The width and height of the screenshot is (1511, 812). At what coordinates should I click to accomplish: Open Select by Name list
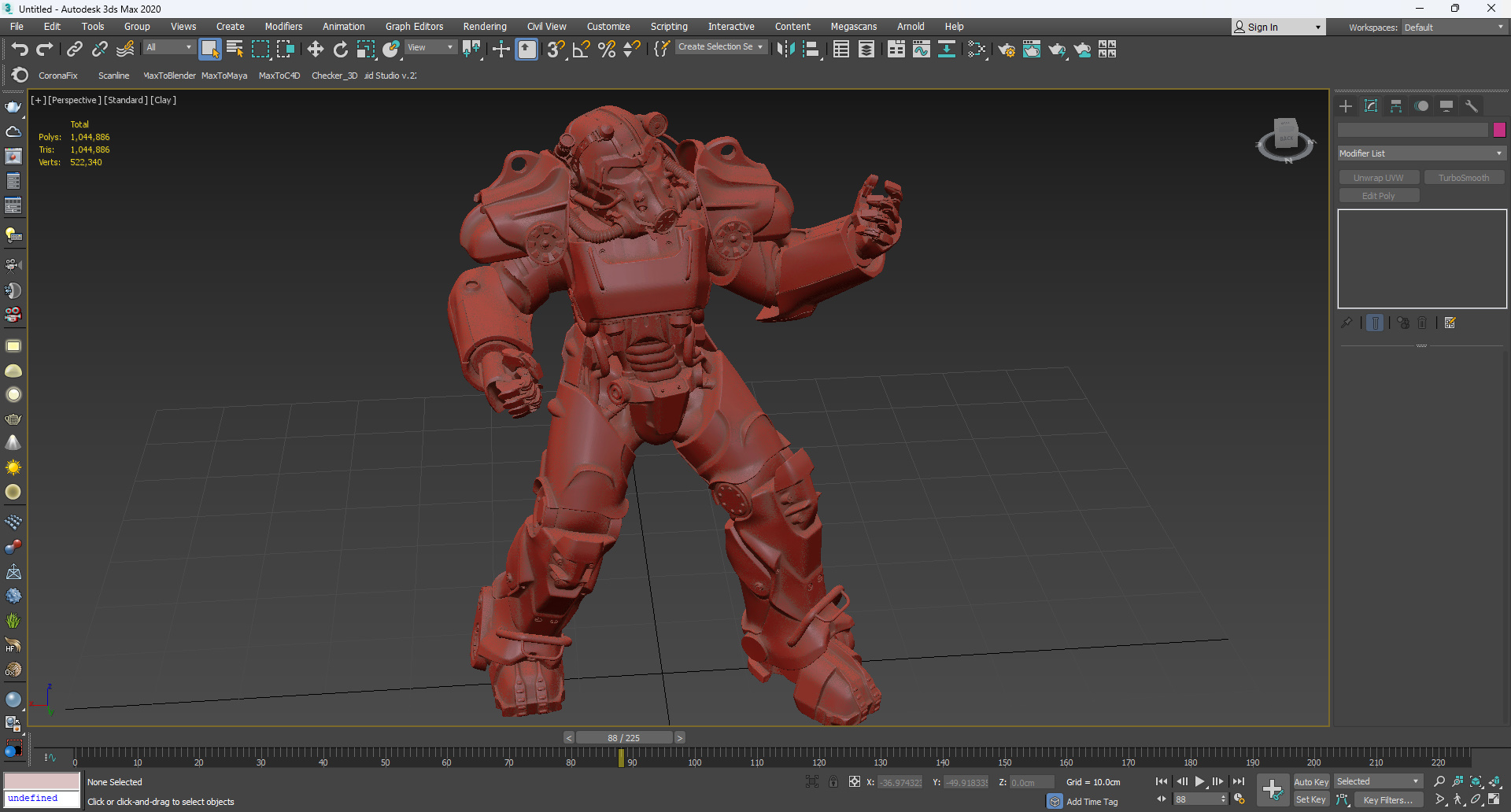click(235, 50)
